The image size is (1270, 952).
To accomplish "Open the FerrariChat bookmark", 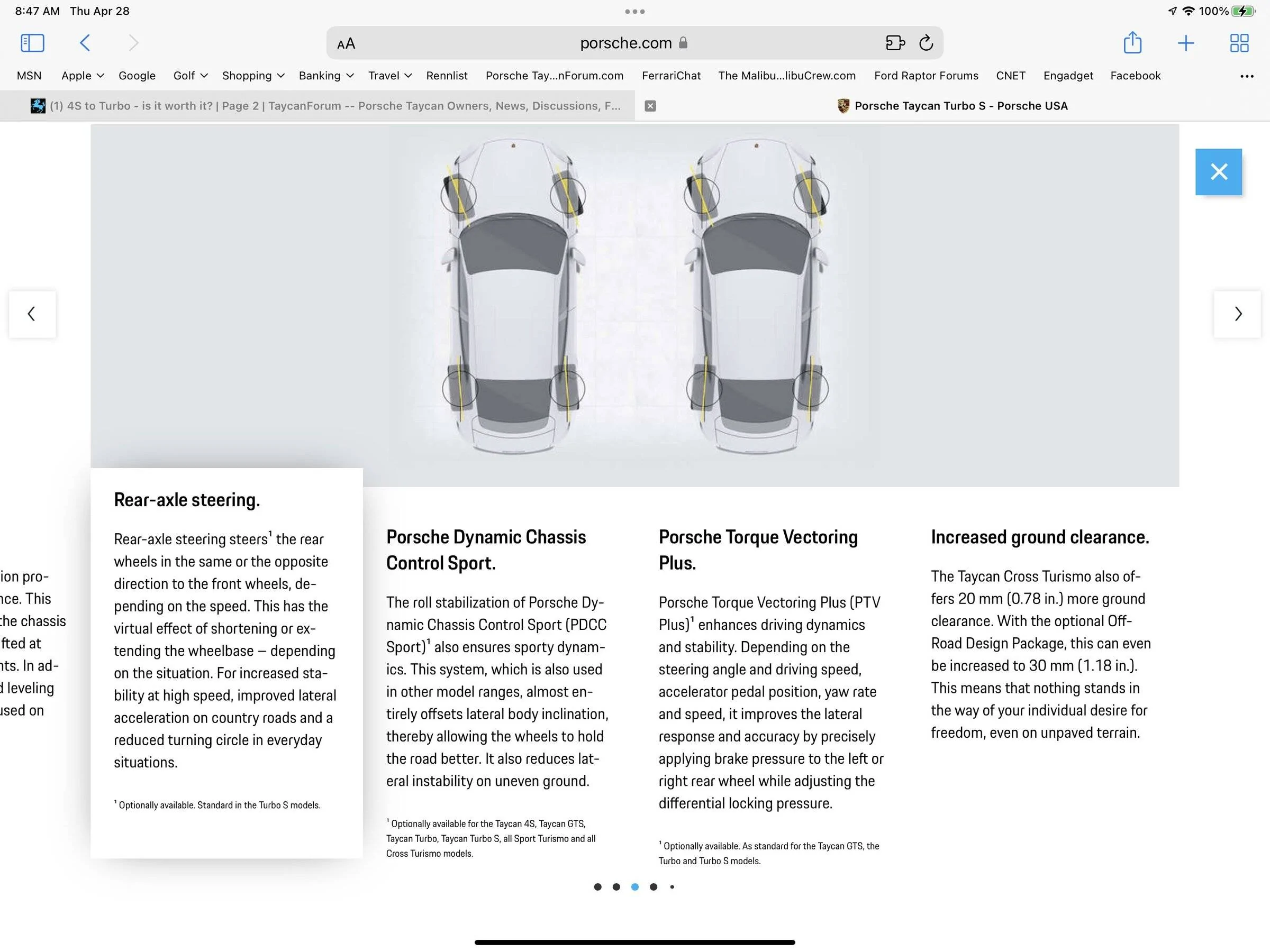I will 671,76.
